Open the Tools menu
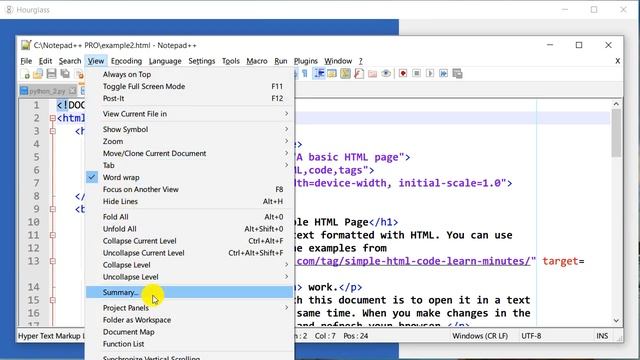640x360 pixels. coord(231,61)
